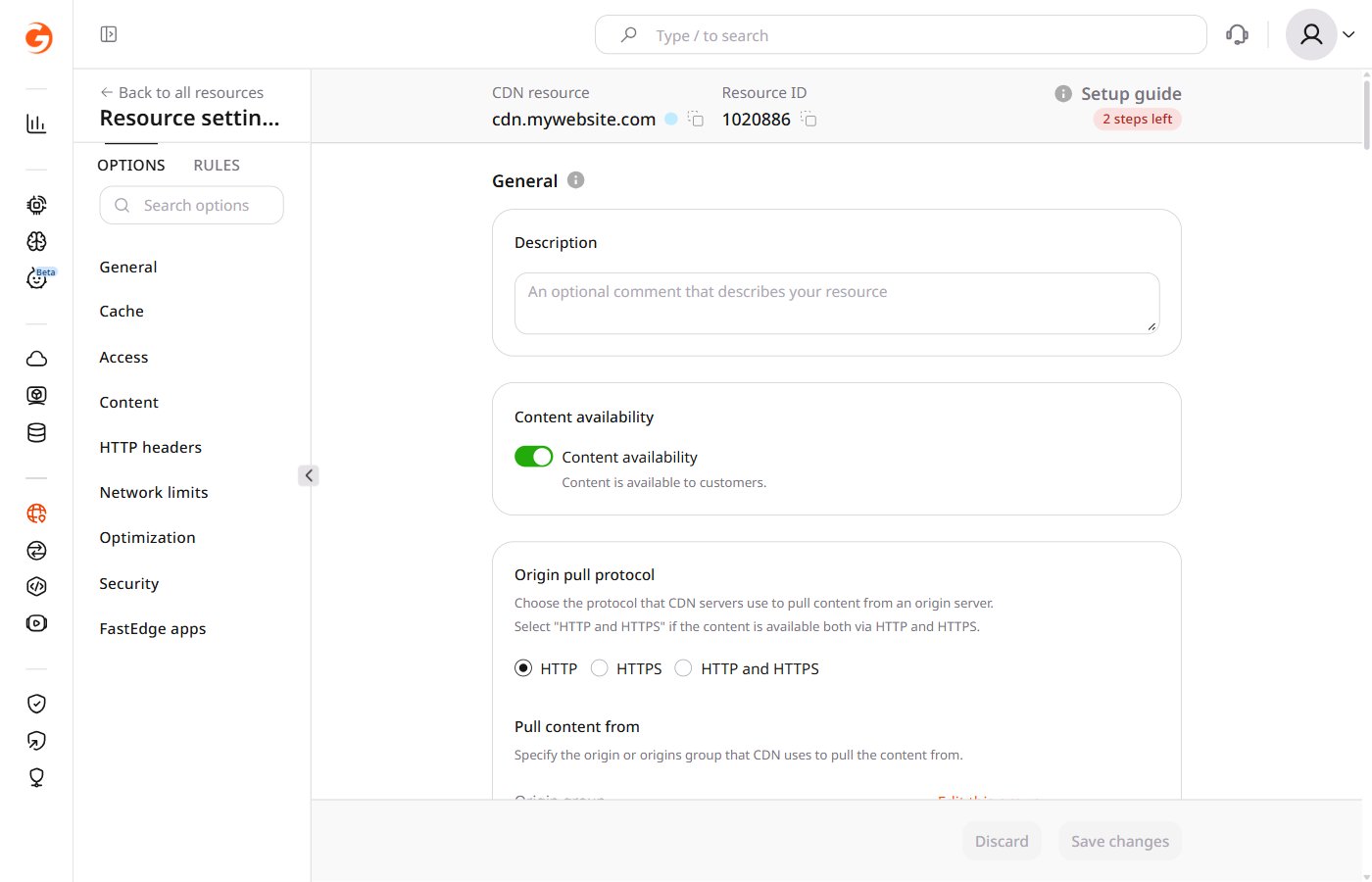Switch to the RULES tab

217,165
